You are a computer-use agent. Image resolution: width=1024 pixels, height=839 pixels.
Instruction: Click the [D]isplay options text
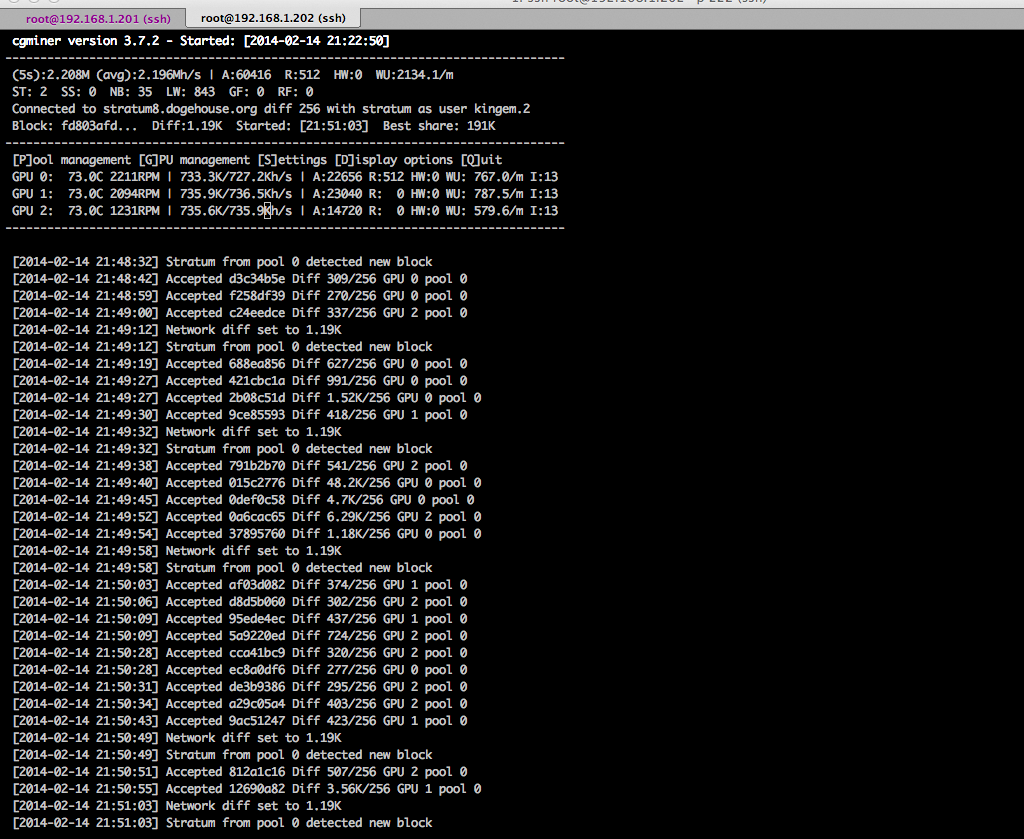(394, 160)
